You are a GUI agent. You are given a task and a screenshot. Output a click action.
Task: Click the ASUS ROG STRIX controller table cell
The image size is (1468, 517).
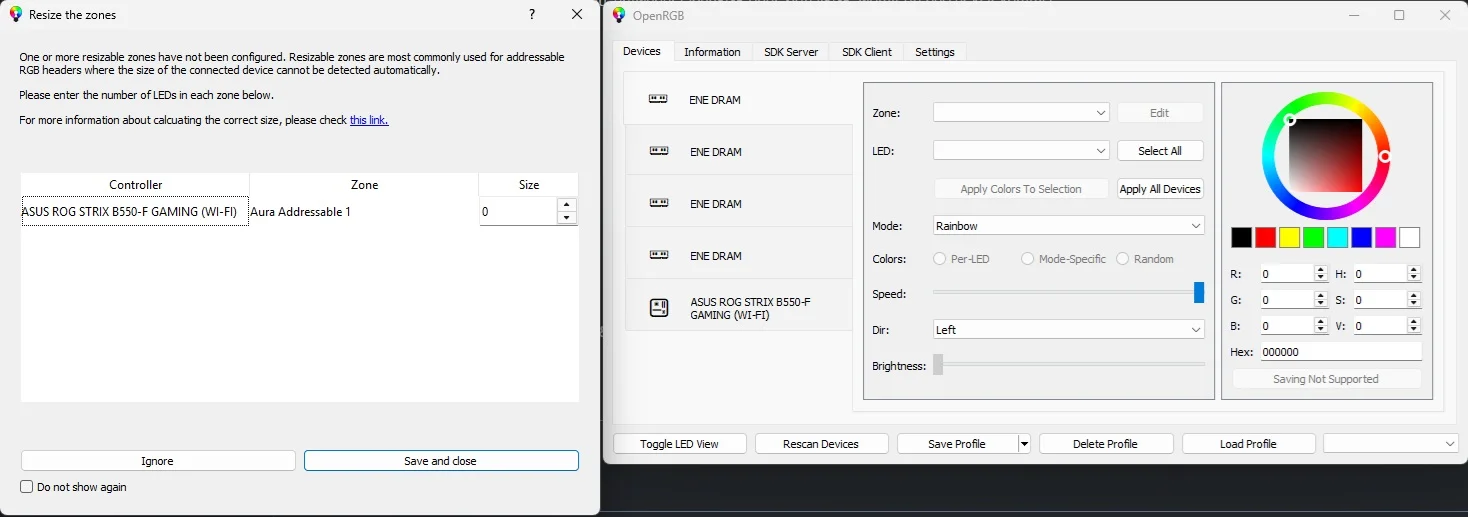135,212
